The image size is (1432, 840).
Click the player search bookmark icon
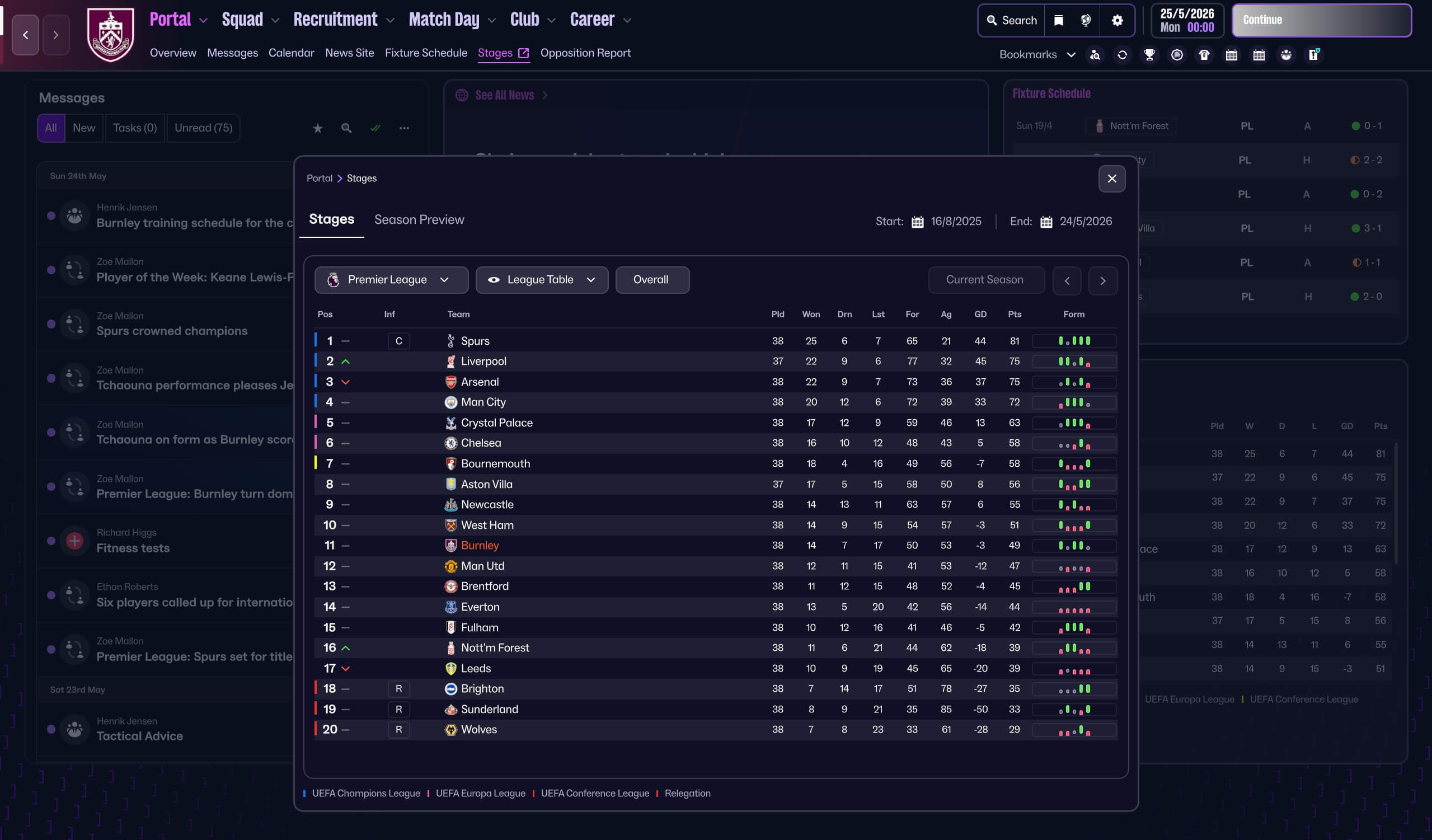point(1095,54)
